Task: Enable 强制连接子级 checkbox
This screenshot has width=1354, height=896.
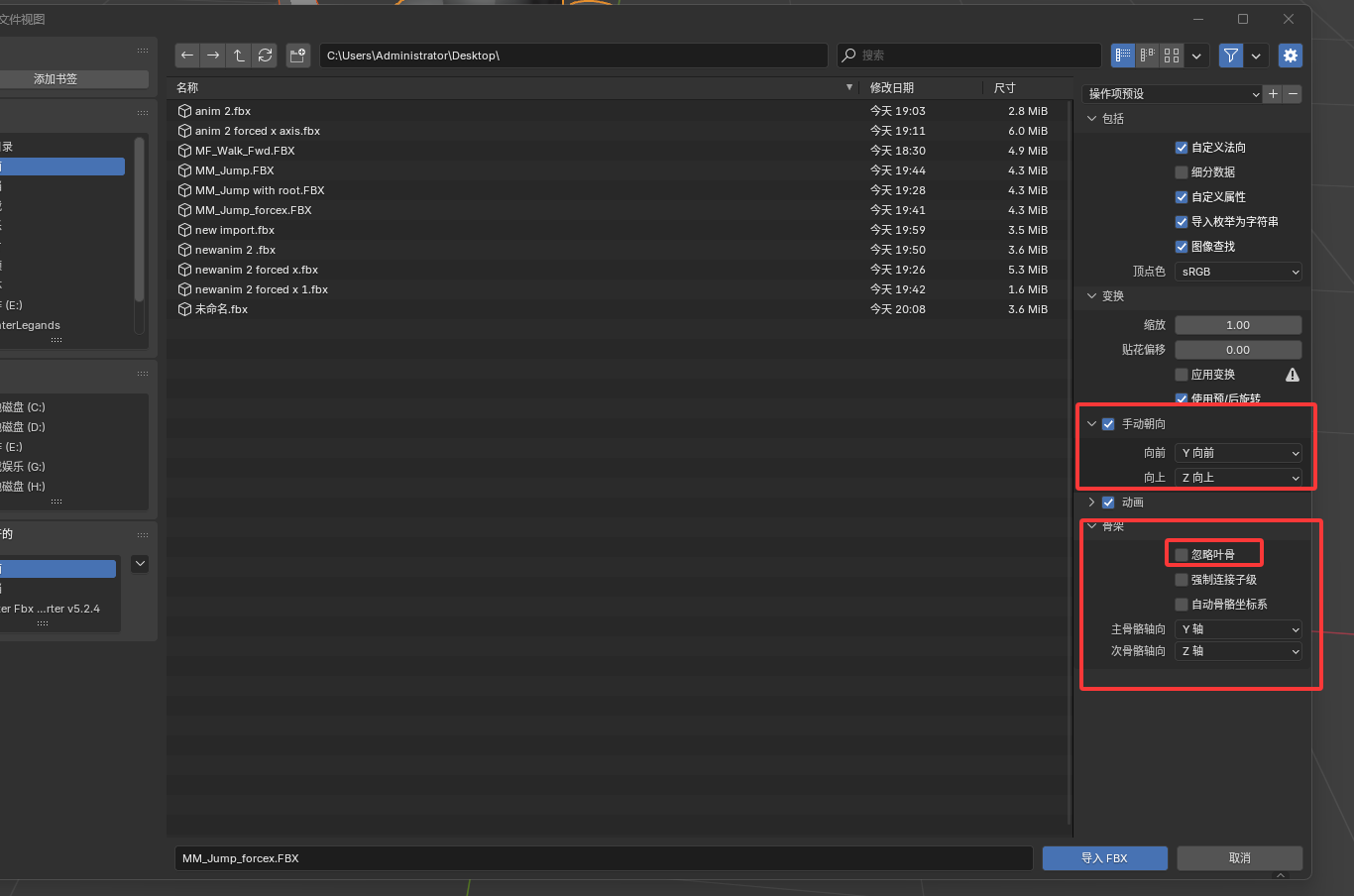Action: (x=1182, y=580)
